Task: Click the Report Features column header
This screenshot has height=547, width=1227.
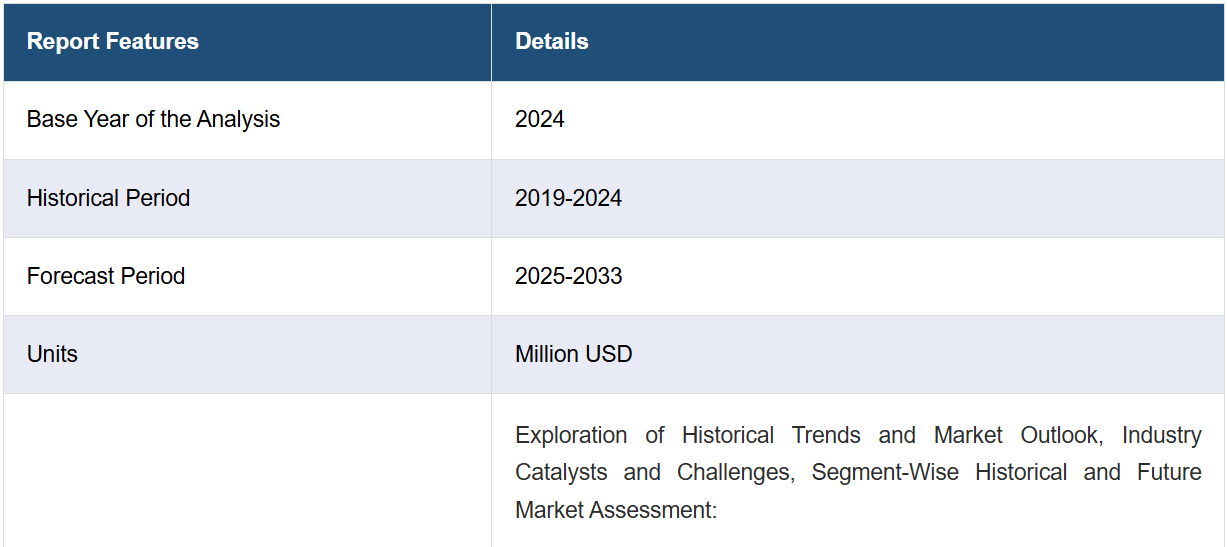Action: (x=113, y=42)
